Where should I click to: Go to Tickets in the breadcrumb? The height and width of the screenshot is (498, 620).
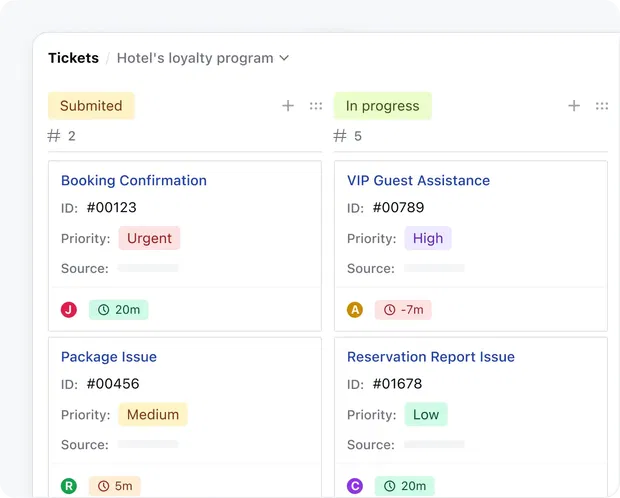[x=73, y=58]
